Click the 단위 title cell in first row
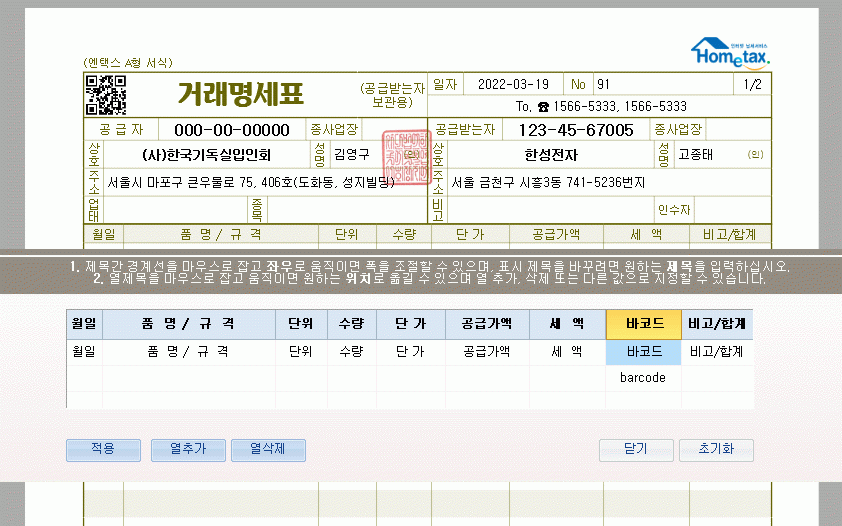 point(301,352)
